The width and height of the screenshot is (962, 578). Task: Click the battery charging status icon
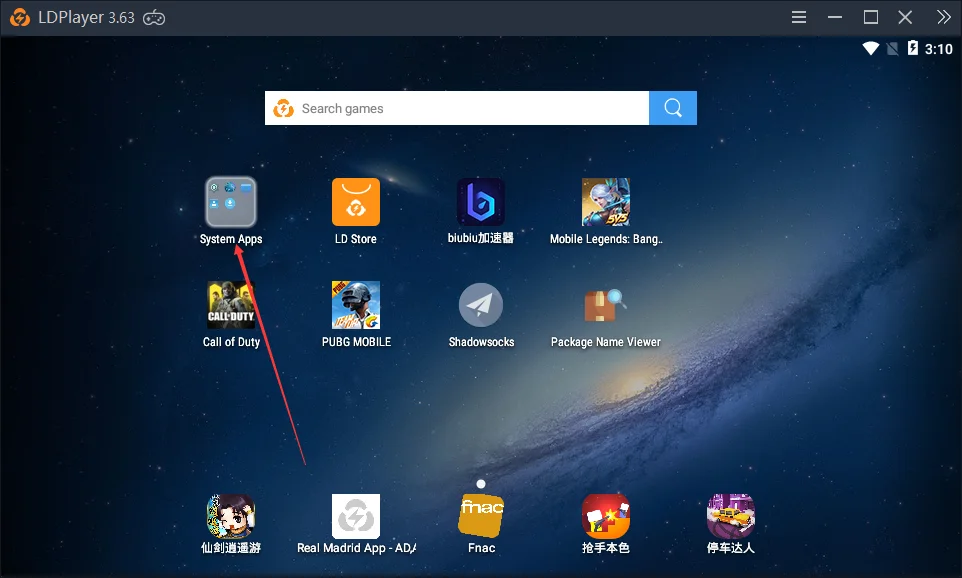pos(913,48)
